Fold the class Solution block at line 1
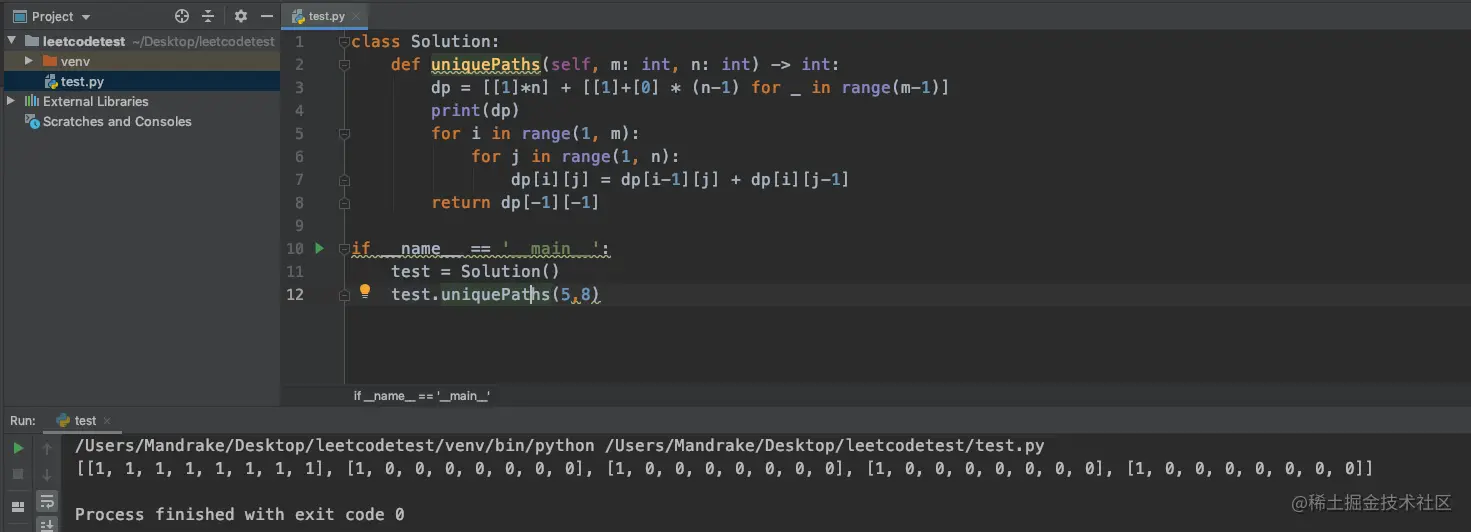Image resolution: width=1471 pixels, height=532 pixels. [344, 42]
